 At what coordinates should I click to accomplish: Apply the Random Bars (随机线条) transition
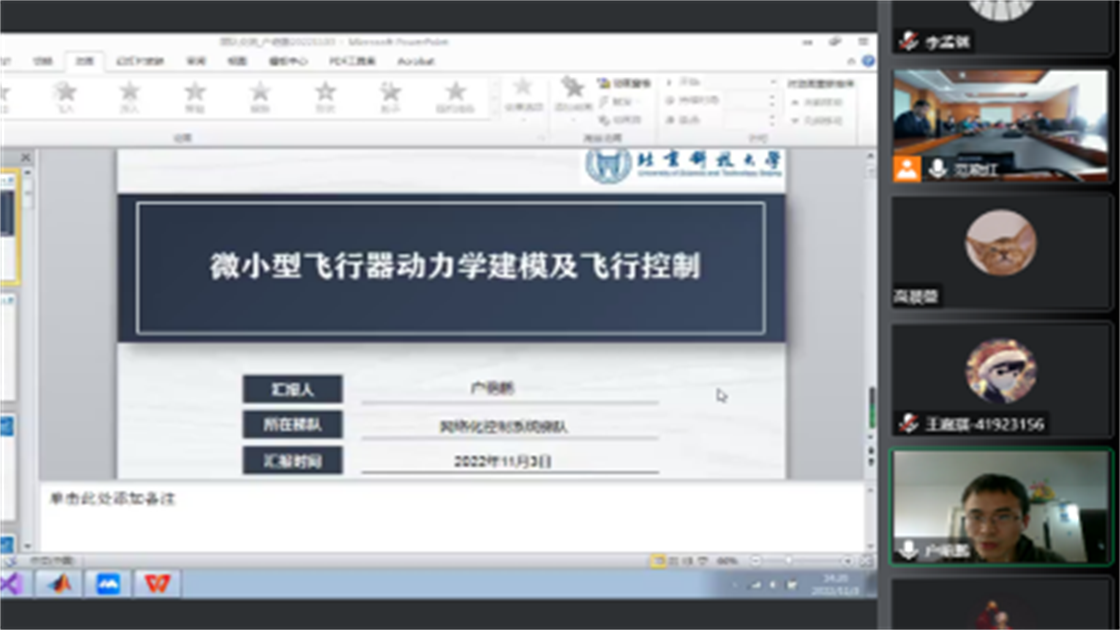[x=456, y=97]
